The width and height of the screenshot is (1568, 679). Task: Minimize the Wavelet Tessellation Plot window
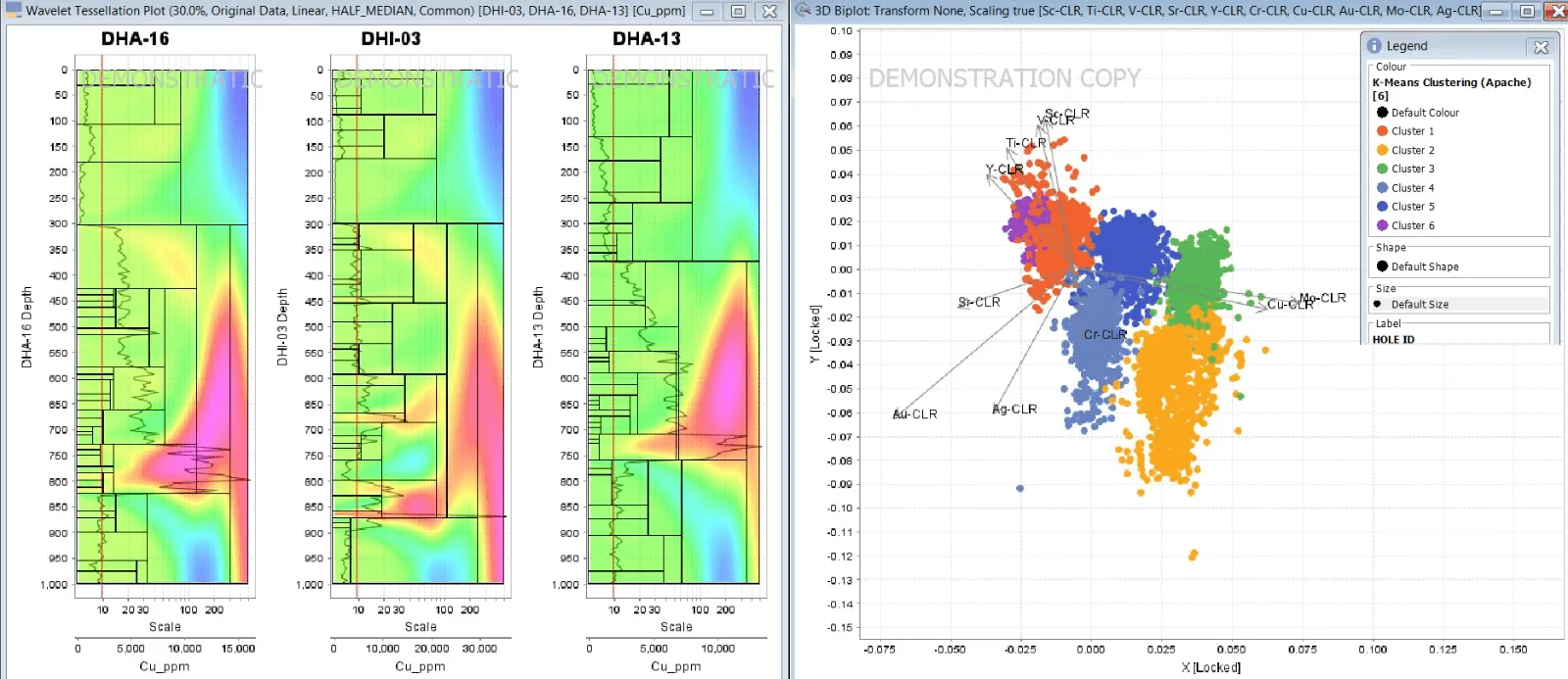click(x=707, y=12)
